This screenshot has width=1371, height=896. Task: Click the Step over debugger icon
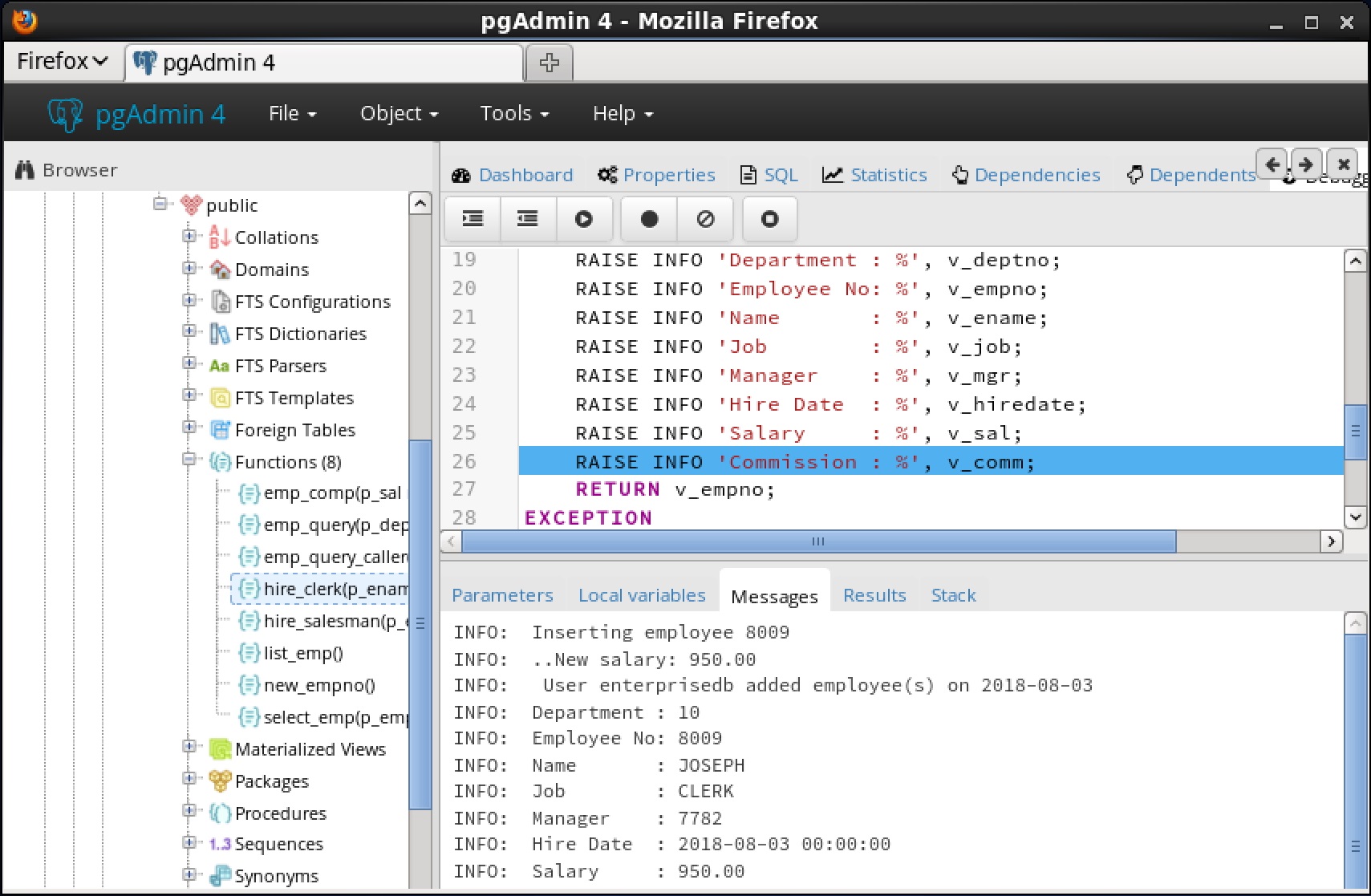pos(528,219)
